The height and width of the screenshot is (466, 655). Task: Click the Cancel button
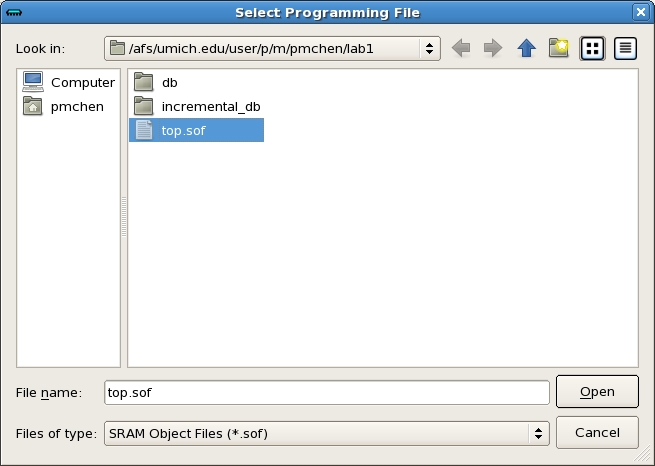click(x=597, y=433)
